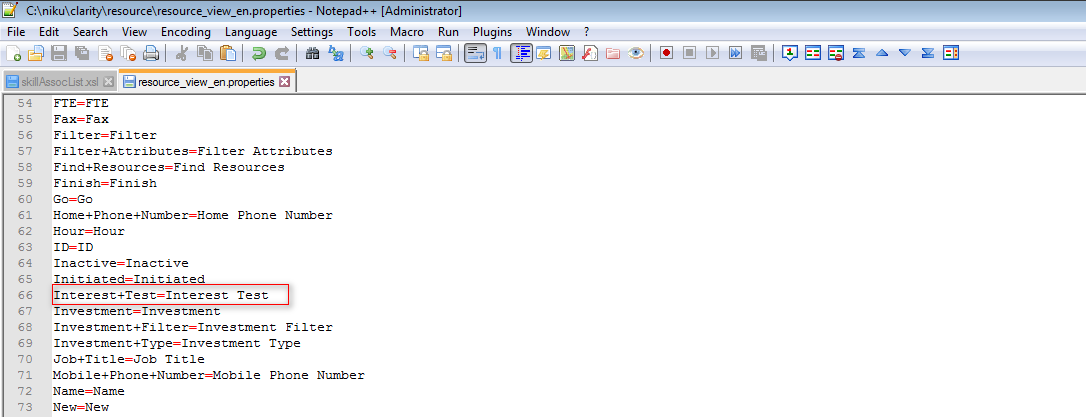The width and height of the screenshot is (1086, 417).
Task: Click the Copy toolbar icon
Action: point(204,53)
